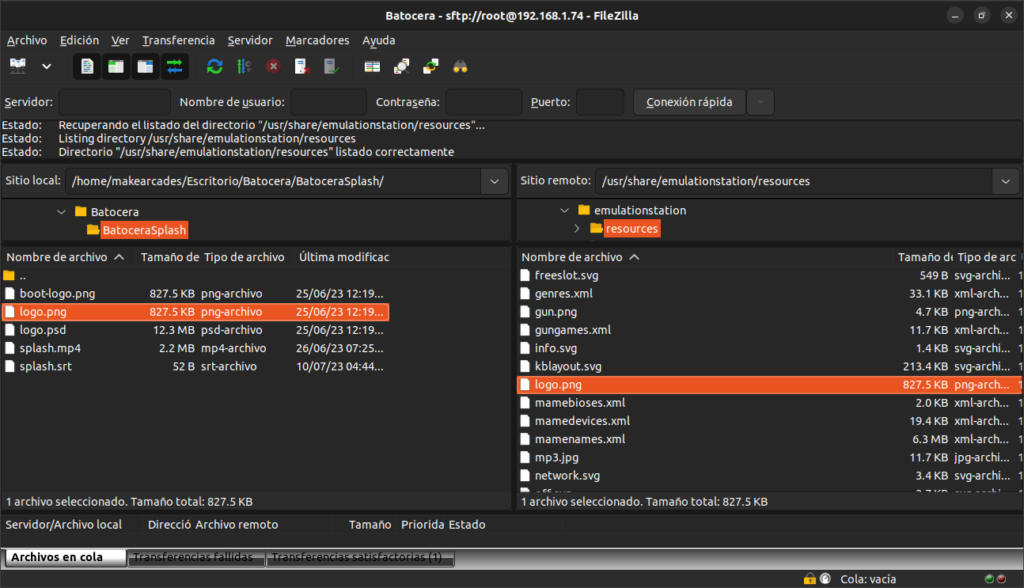Focus the Nombre de usuario field
This screenshot has width=1024, height=588.
click(328, 102)
